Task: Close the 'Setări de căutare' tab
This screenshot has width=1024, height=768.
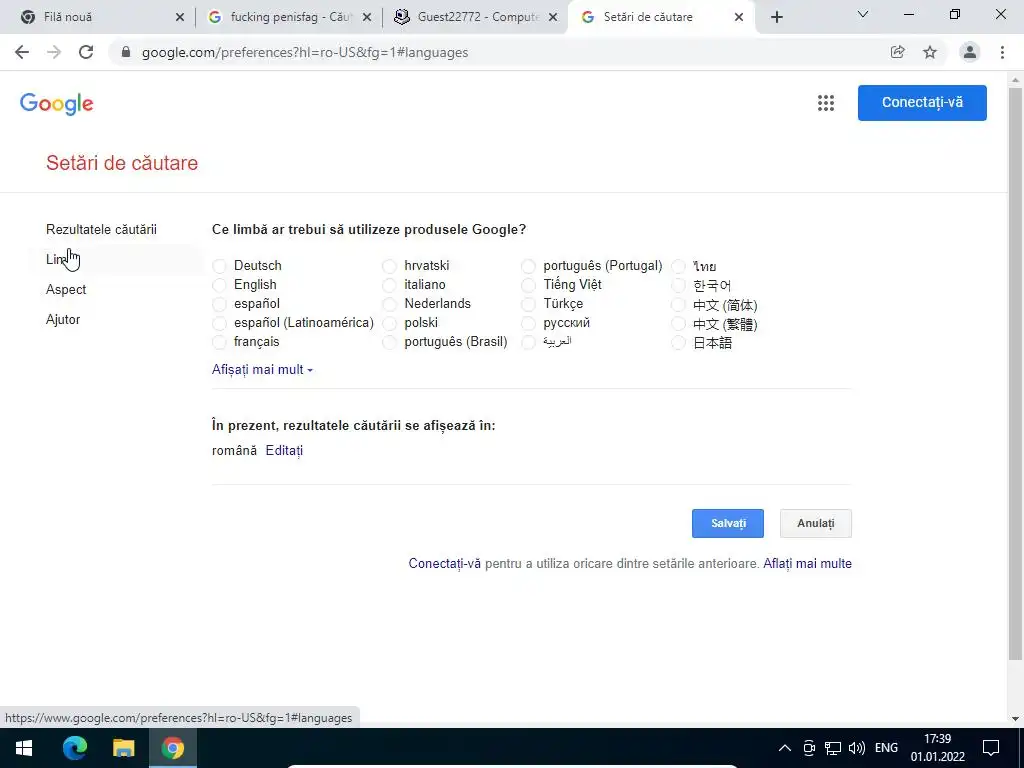Action: (739, 17)
